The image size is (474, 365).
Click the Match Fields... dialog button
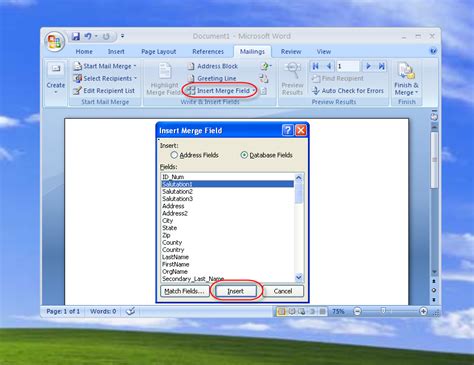point(185,291)
